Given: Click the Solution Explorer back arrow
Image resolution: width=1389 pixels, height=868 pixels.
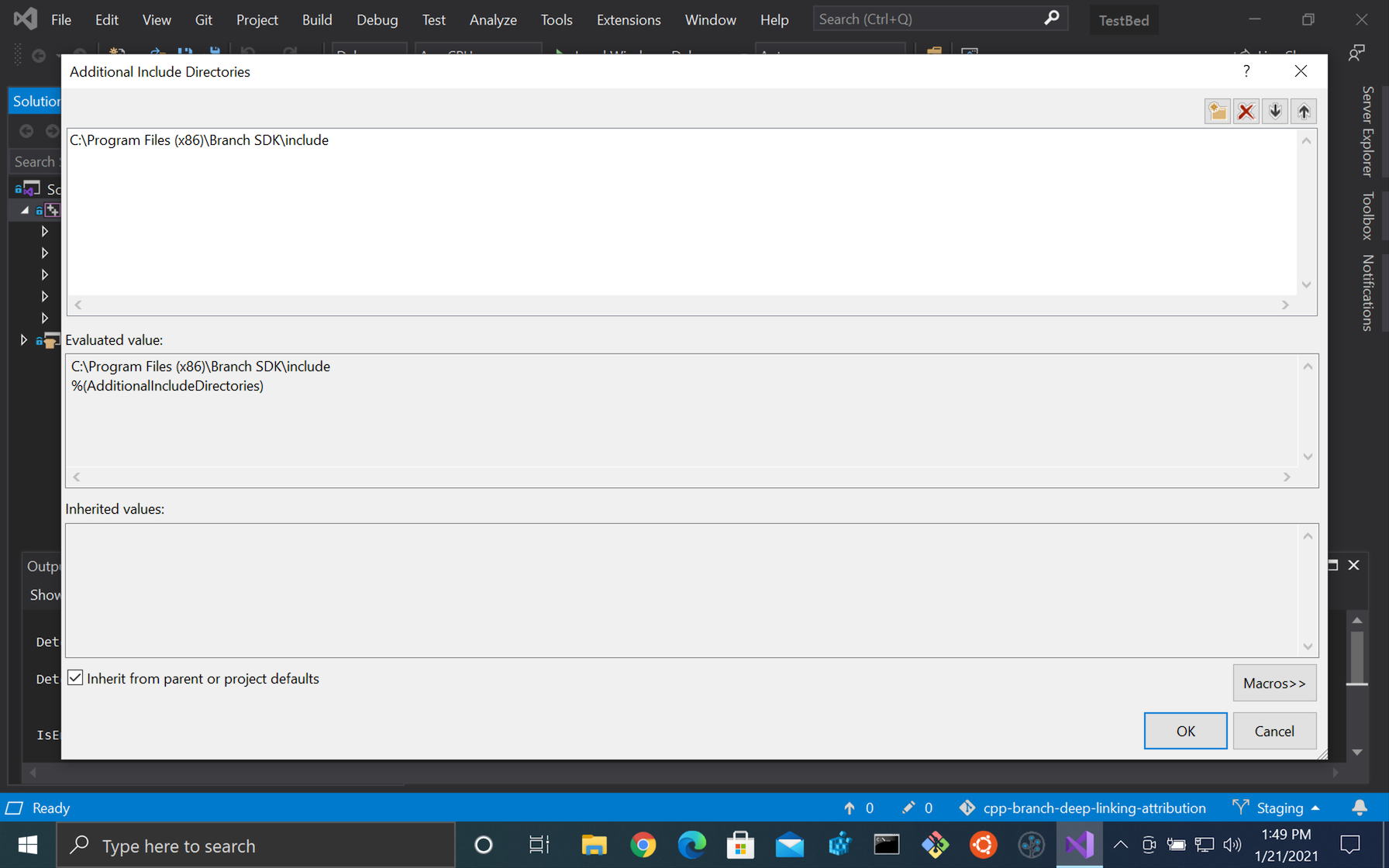Looking at the screenshot, I should pos(26,131).
